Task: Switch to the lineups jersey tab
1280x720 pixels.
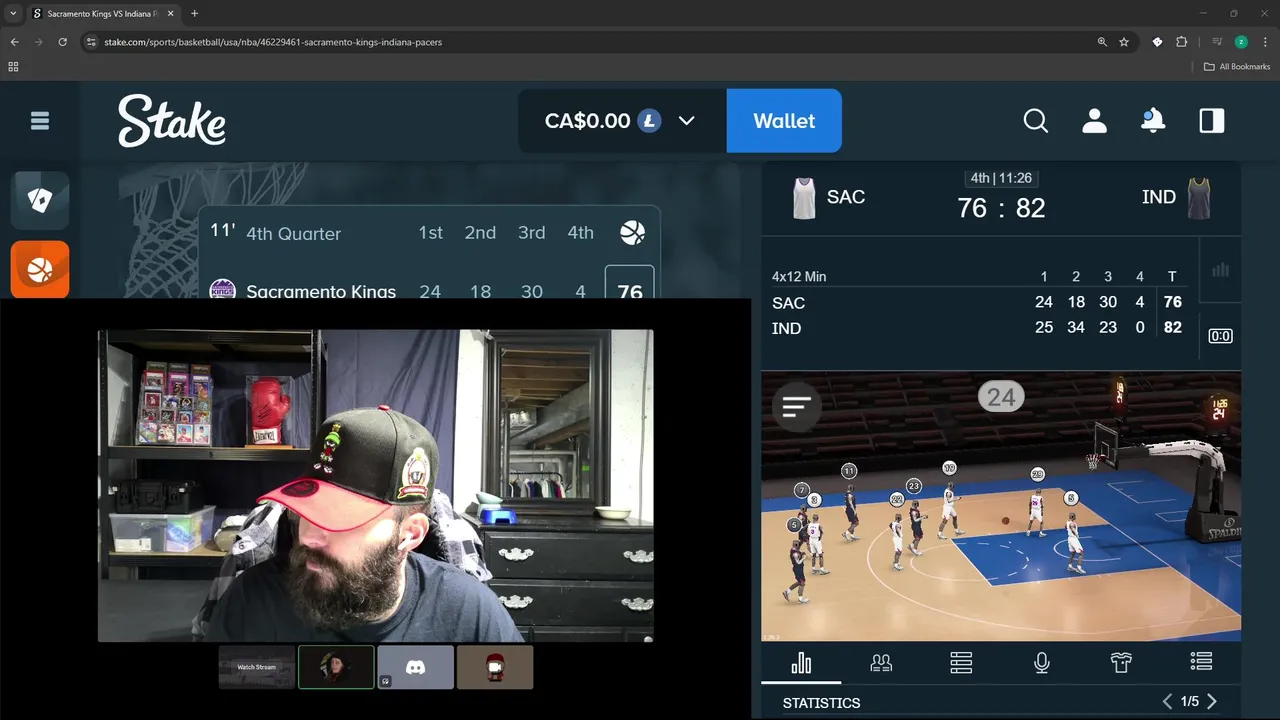Action: pos(1121,663)
